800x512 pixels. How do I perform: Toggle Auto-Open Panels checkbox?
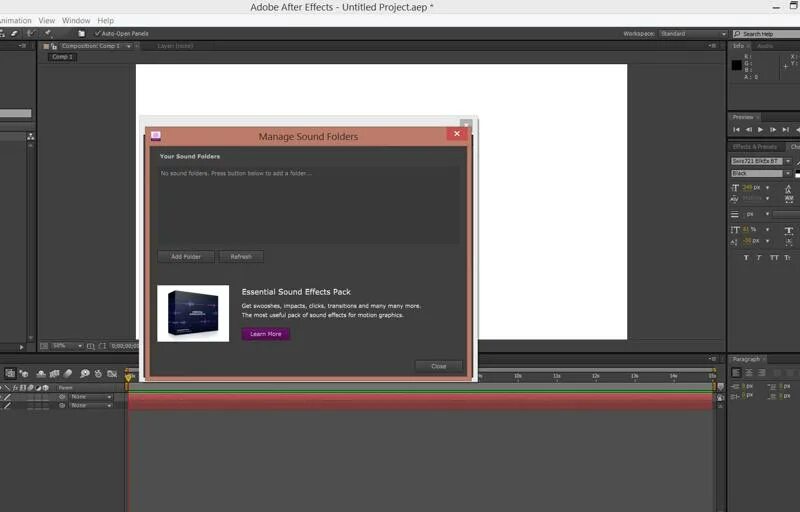point(97,34)
